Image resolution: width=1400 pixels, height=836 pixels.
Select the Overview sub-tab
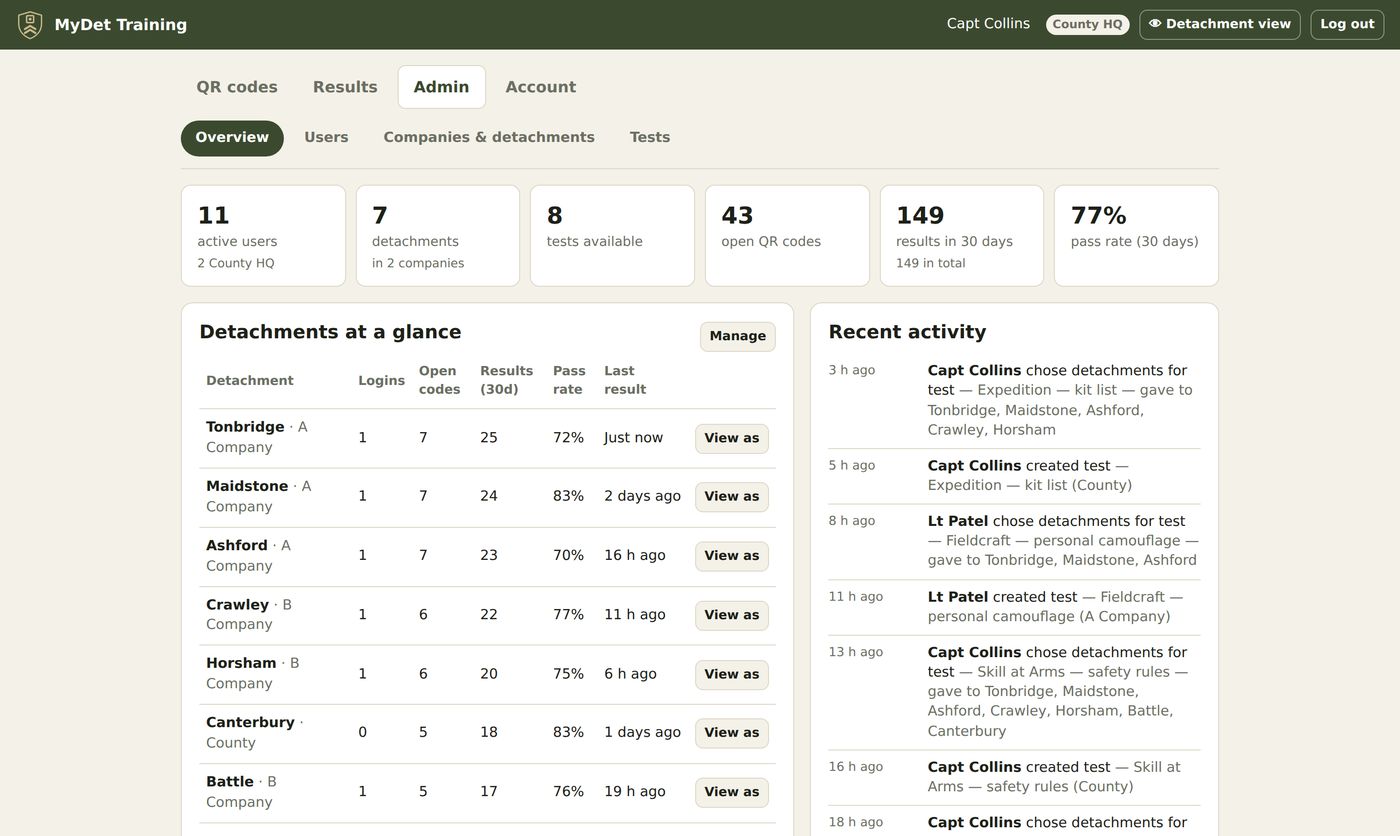pyautogui.click(x=232, y=138)
